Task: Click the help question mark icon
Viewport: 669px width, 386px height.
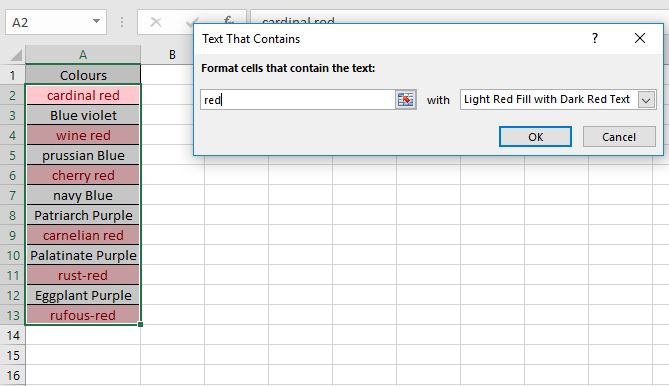Action: coord(595,38)
